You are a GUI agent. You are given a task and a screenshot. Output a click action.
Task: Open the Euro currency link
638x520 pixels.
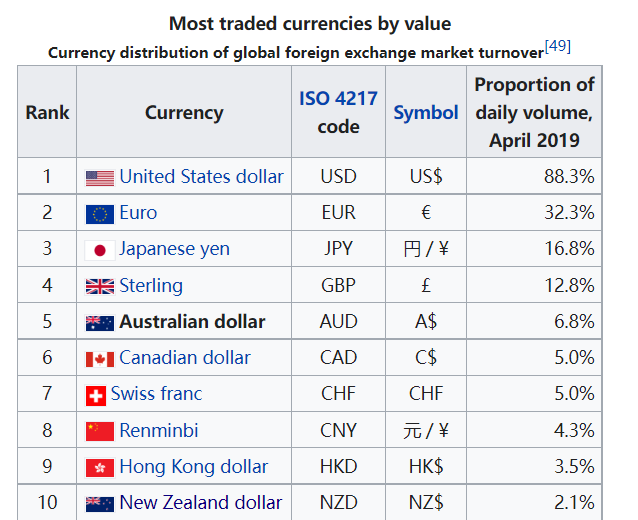click(138, 213)
